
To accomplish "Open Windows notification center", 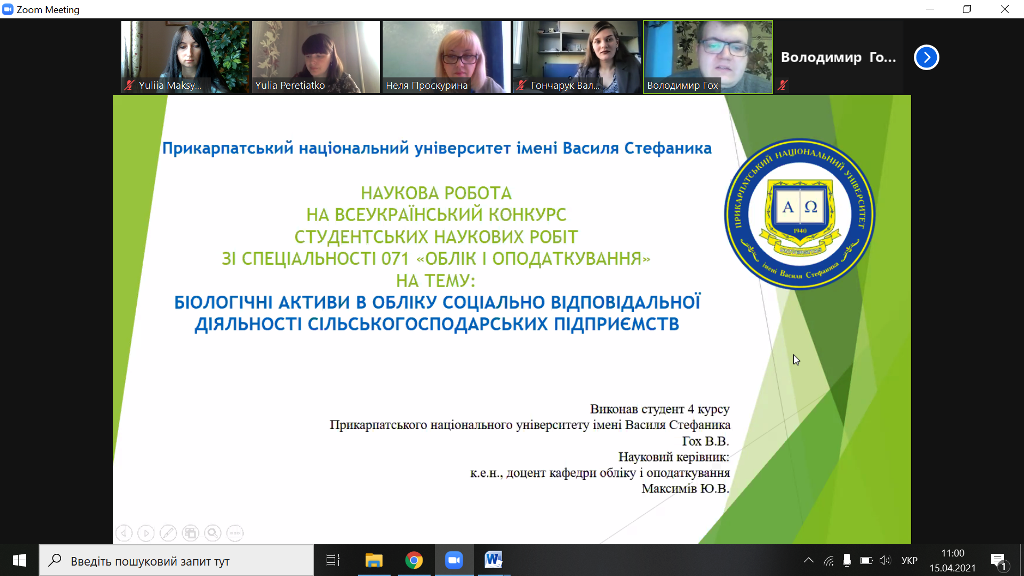I will (997, 560).
